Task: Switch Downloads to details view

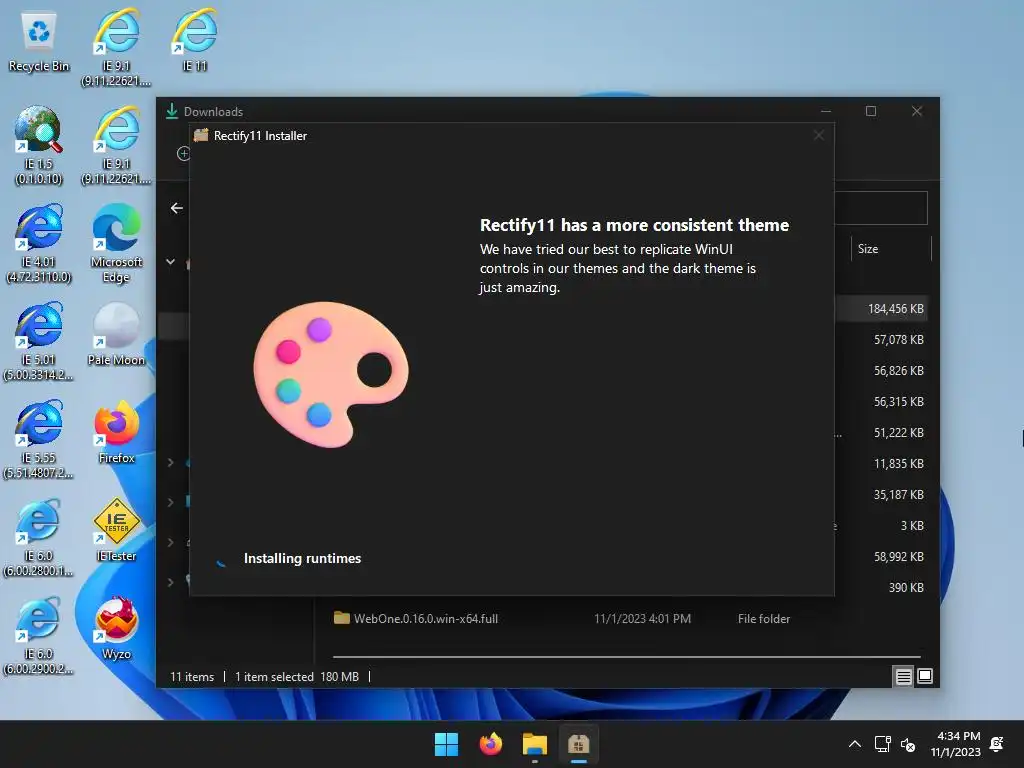Action: click(x=903, y=677)
